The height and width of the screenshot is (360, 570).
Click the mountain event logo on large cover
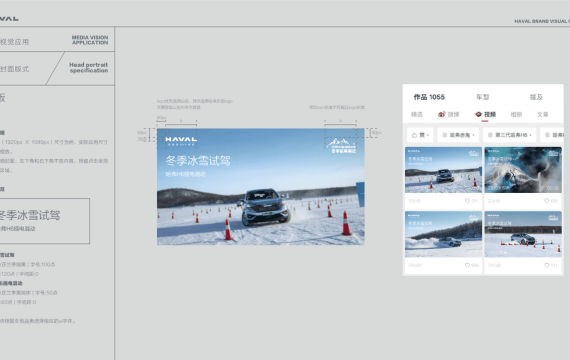[x=341, y=145]
